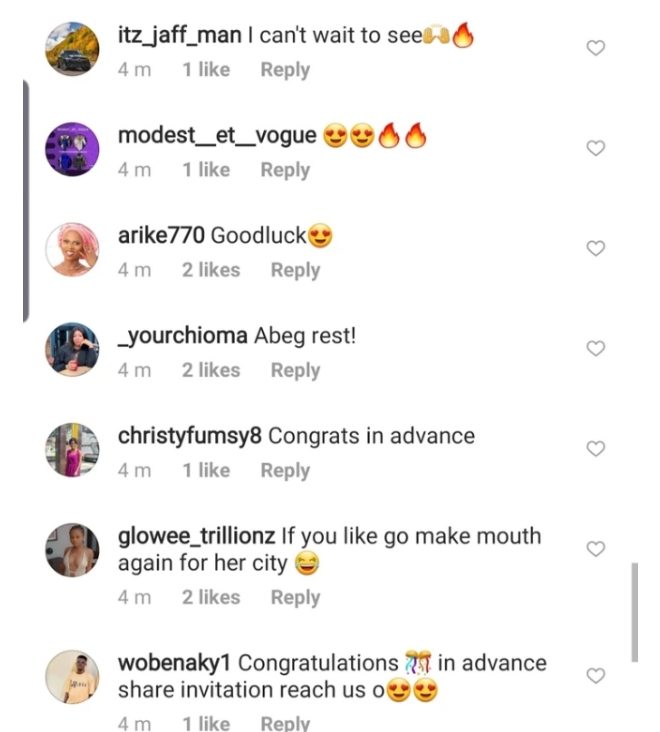Image resolution: width=660 pixels, height=732 pixels.
Task: View the 2 likes on arike770's comment
Action: tap(211, 270)
